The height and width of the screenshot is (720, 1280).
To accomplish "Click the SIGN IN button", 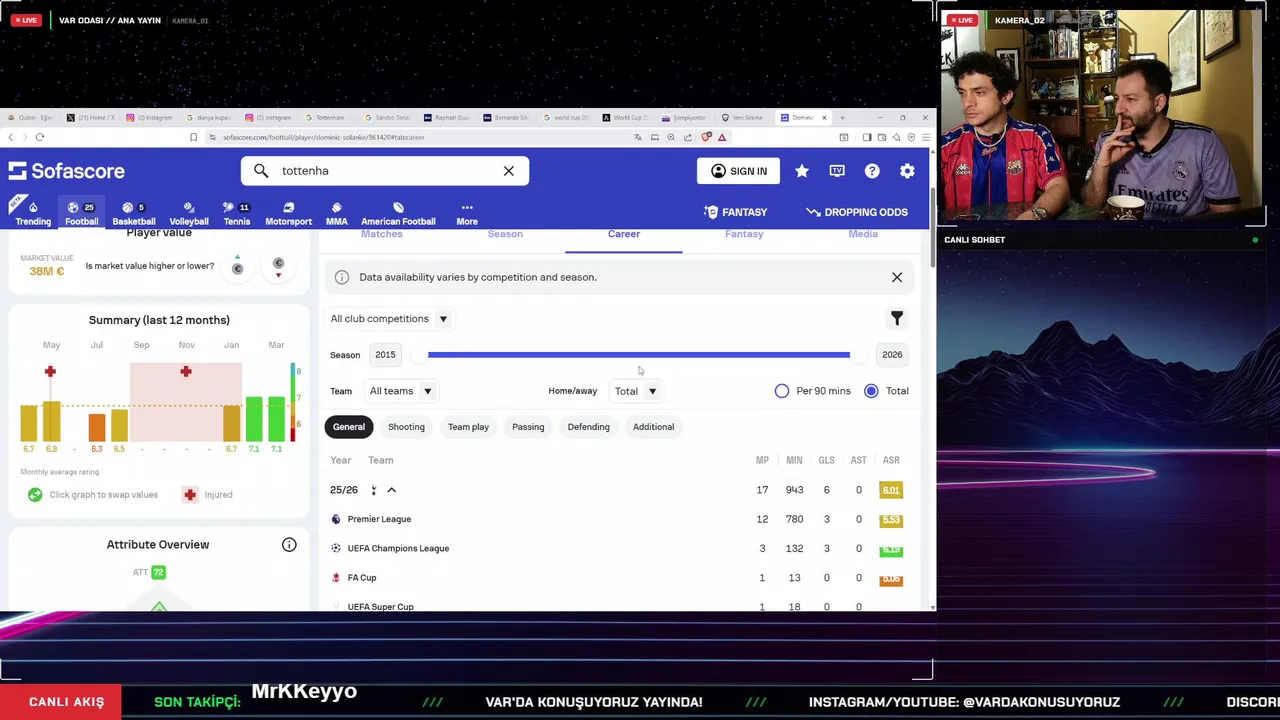I will tap(739, 171).
